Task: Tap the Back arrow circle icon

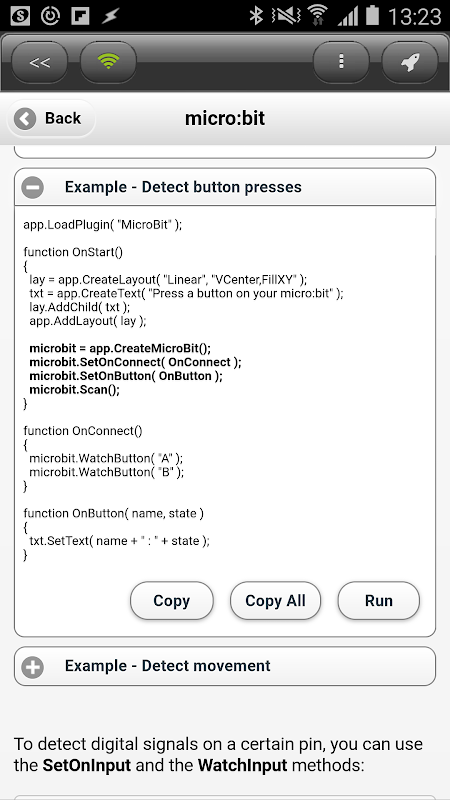Action: [x=25, y=119]
